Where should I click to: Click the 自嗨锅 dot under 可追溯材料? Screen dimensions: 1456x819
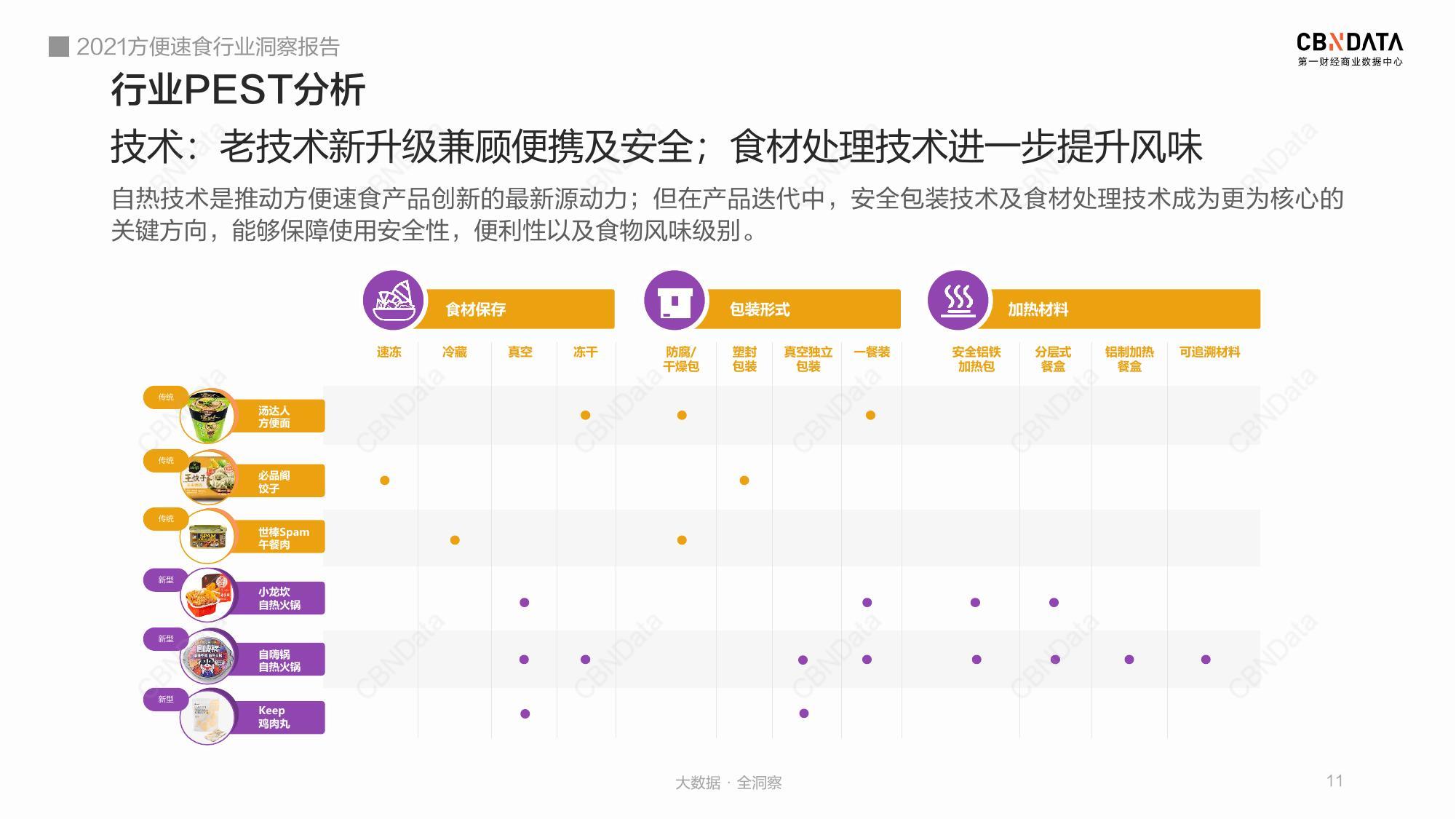click(1206, 660)
